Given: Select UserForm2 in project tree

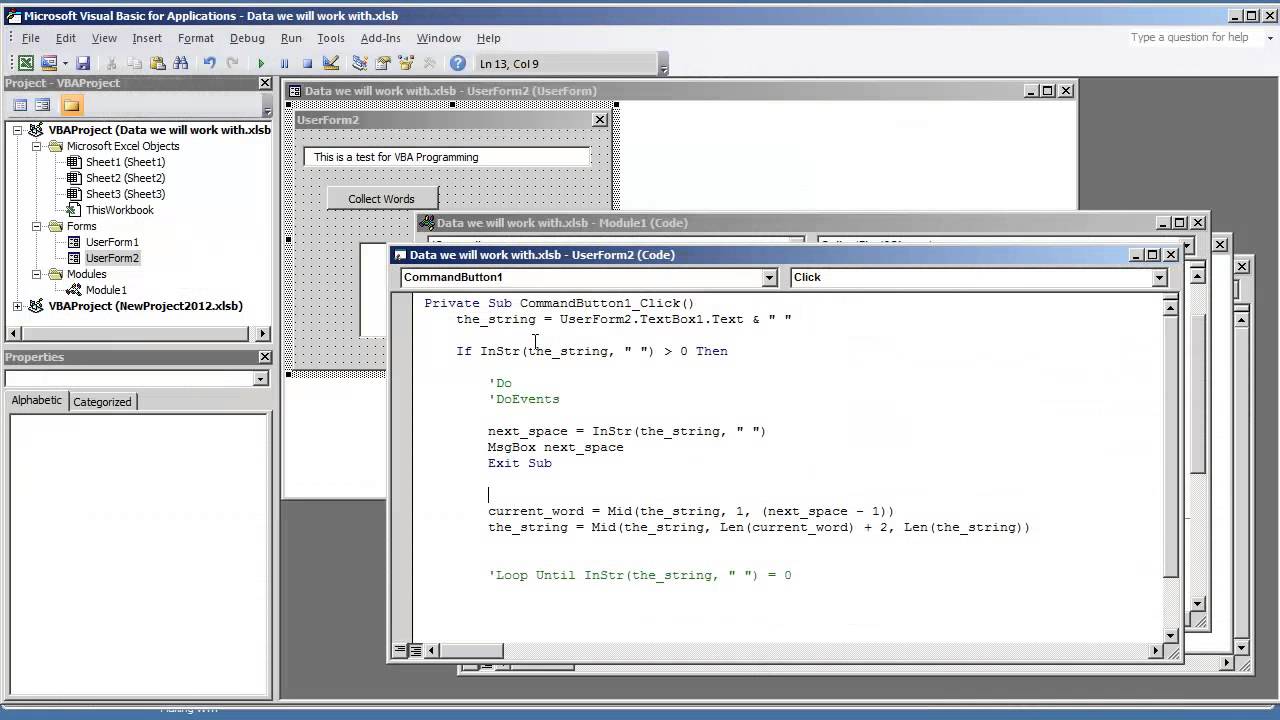Looking at the screenshot, I should tap(112, 258).
